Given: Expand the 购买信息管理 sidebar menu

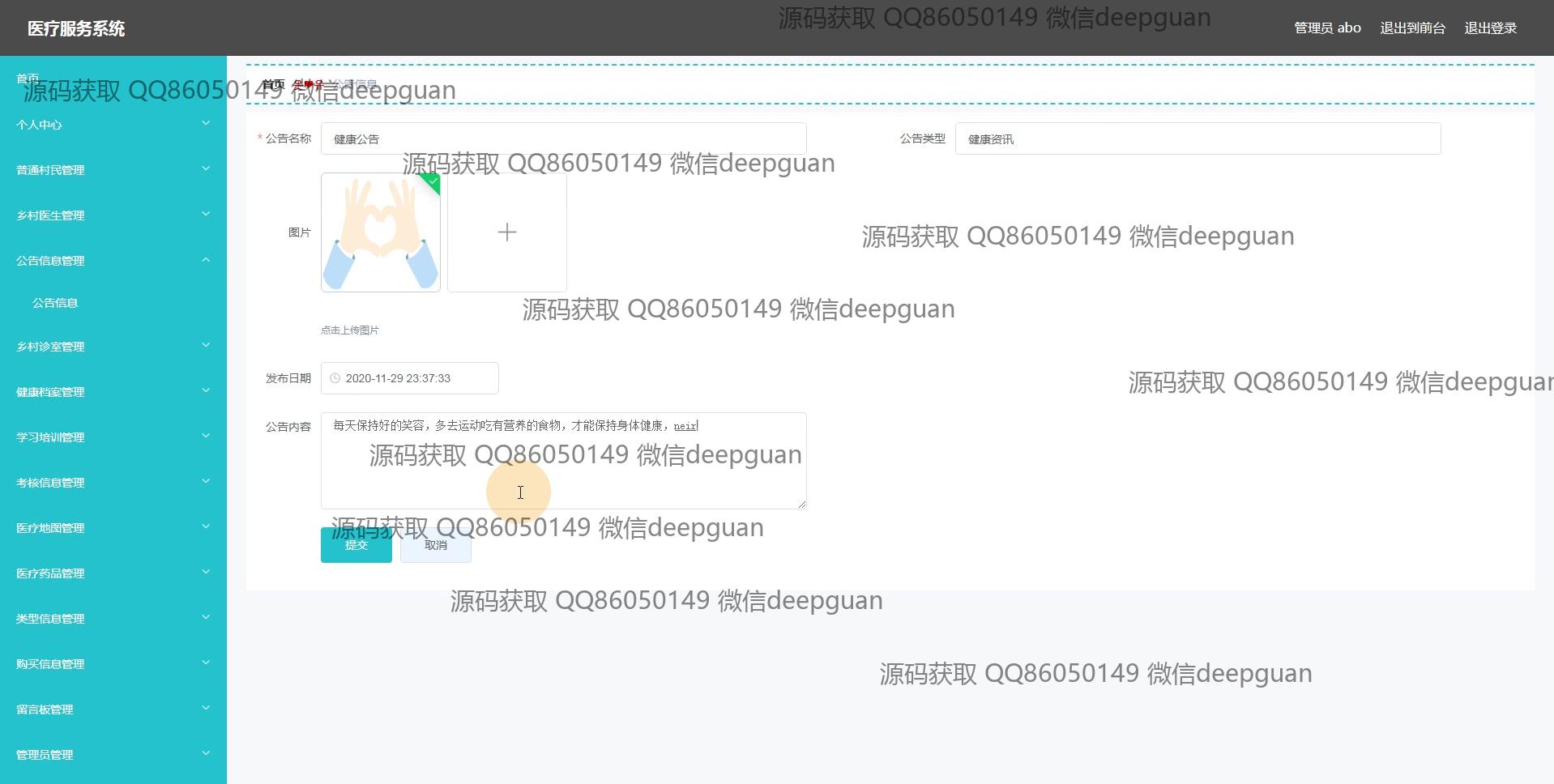Looking at the screenshot, I should (x=113, y=664).
